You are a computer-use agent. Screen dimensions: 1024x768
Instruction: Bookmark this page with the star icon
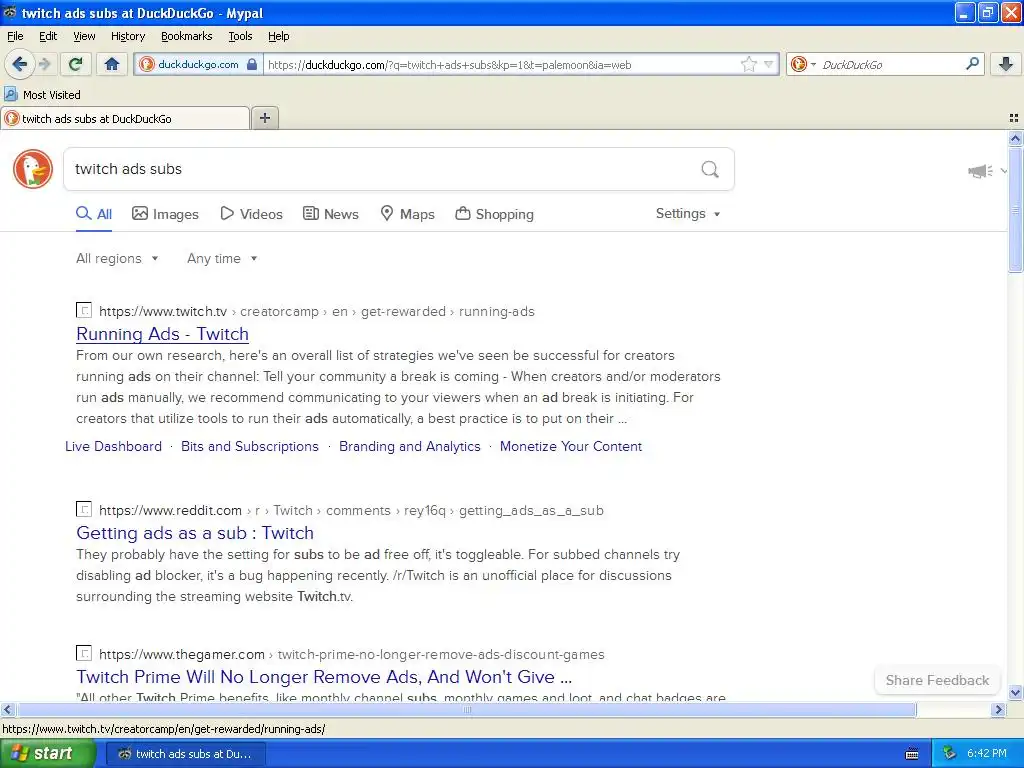click(748, 64)
